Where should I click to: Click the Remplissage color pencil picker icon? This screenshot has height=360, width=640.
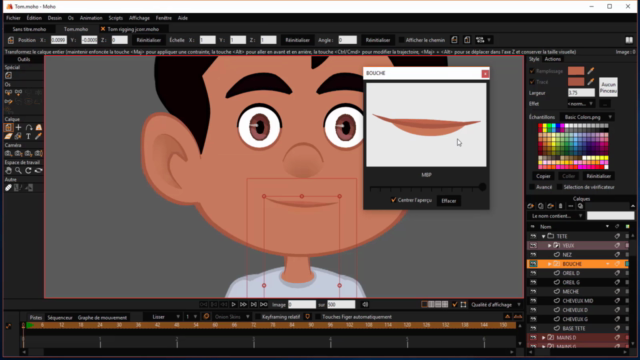(x=591, y=71)
